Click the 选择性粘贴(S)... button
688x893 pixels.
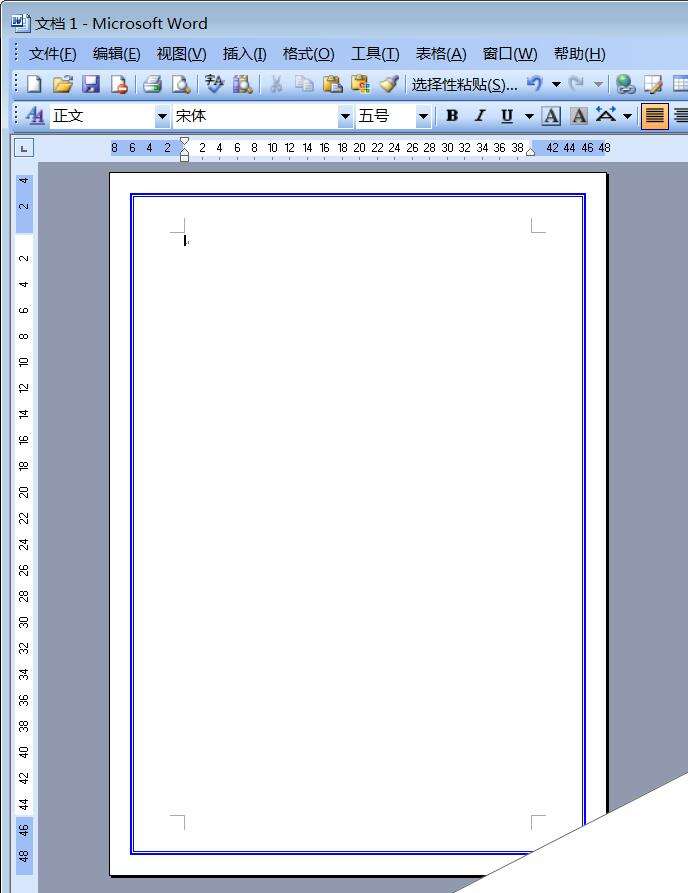point(464,85)
